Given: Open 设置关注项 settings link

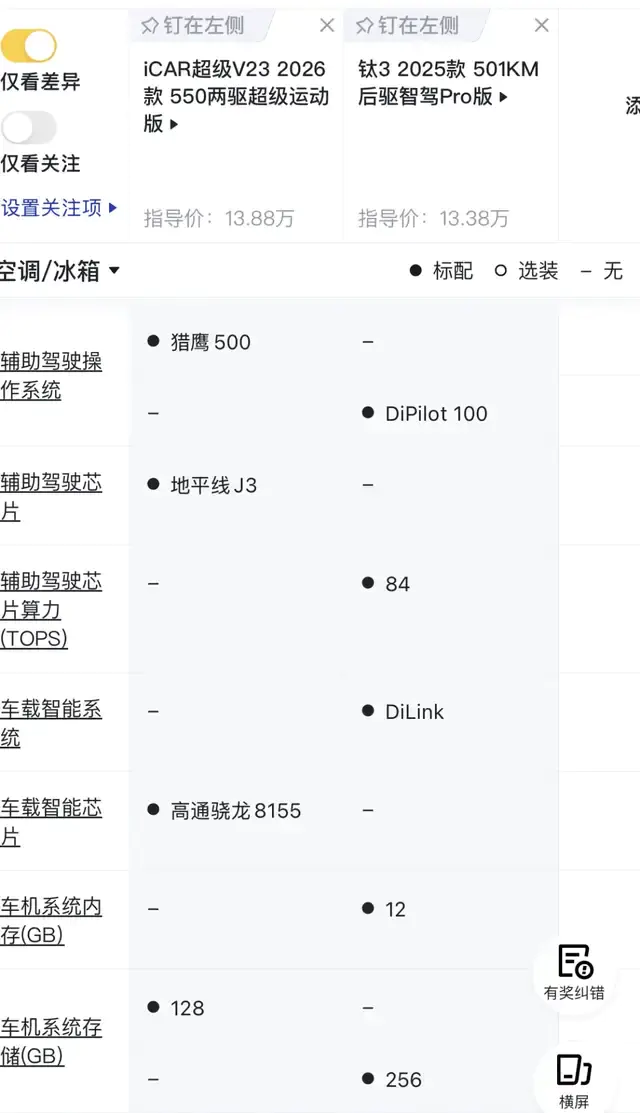Looking at the screenshot, I should click(59, 208).
